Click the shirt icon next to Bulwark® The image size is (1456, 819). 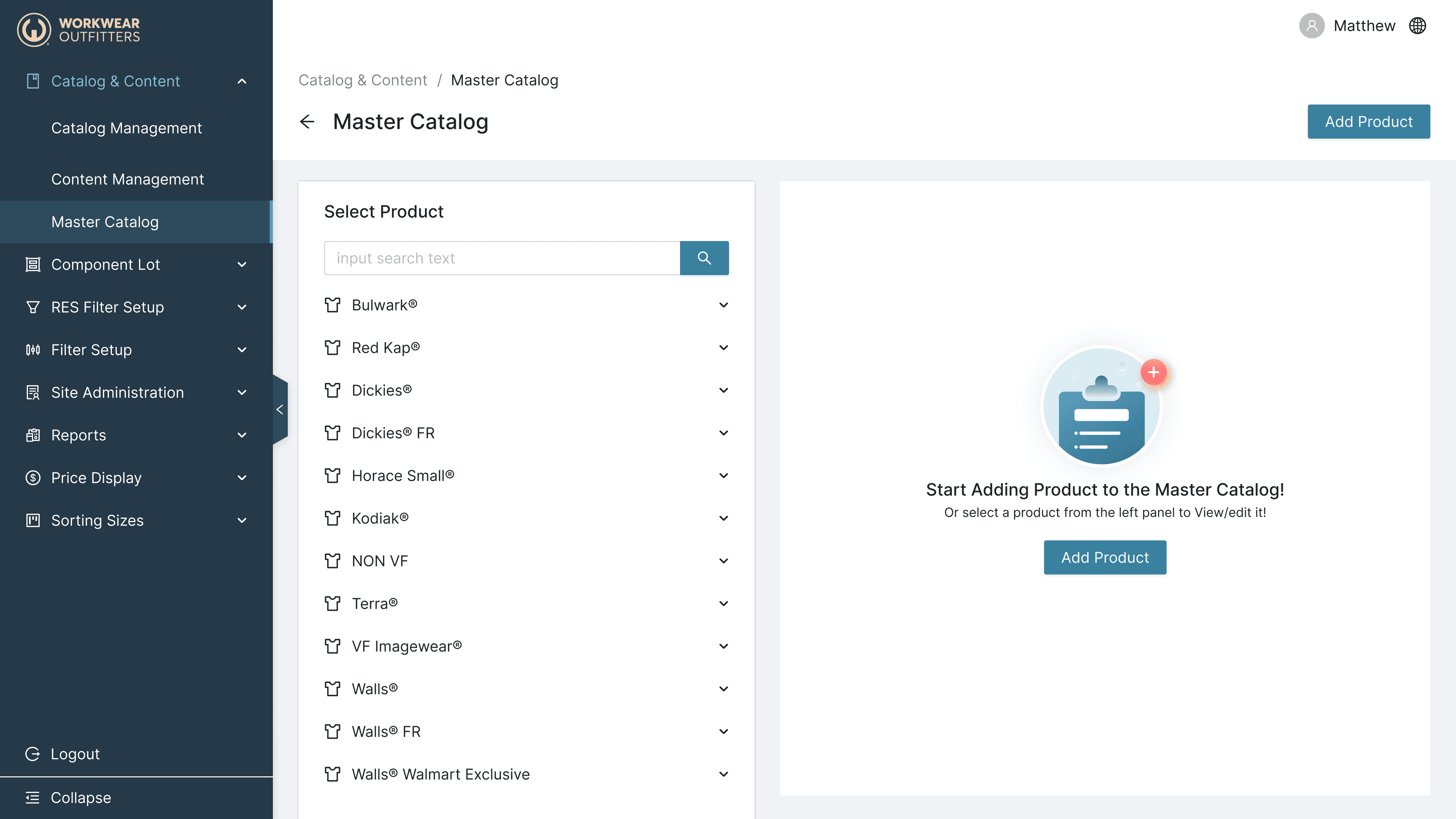click(332, 305)
